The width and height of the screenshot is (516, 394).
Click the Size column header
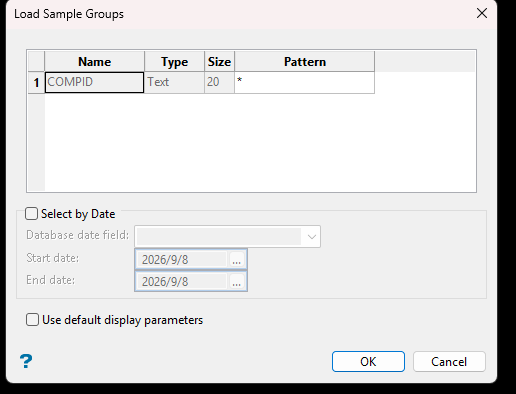[x=219, y=62]
